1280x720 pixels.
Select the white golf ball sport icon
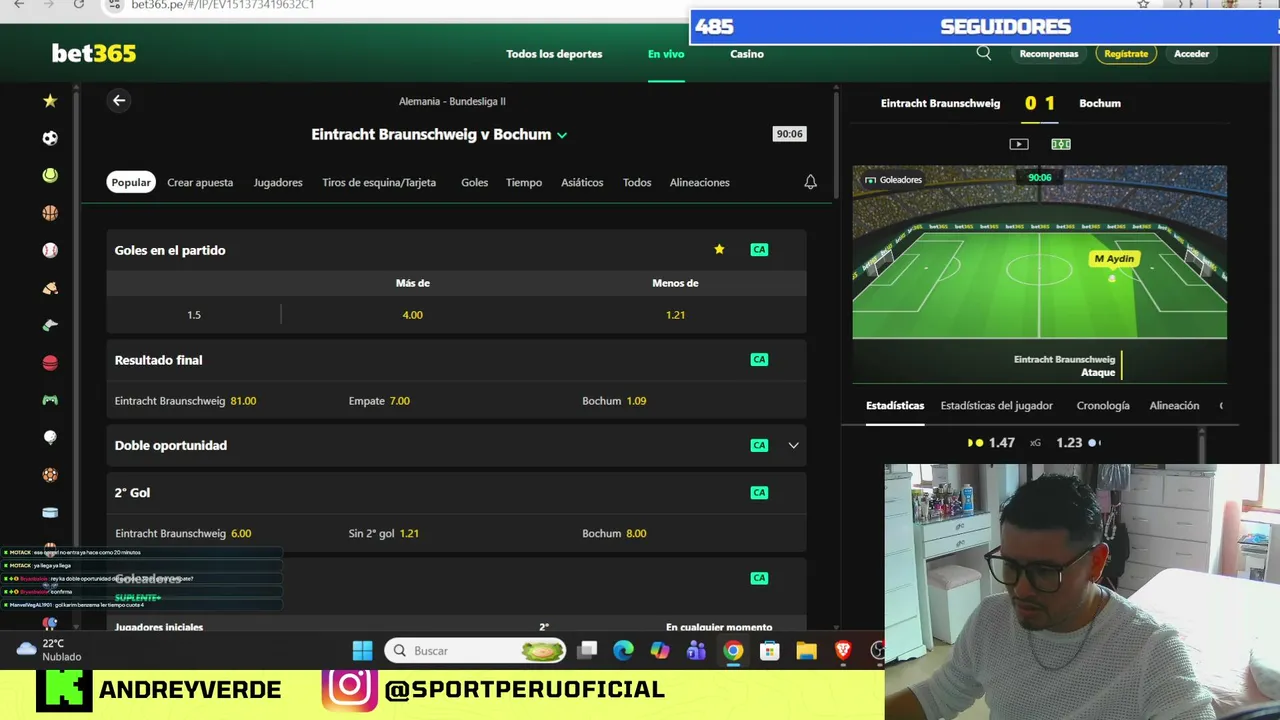point(50,438)
